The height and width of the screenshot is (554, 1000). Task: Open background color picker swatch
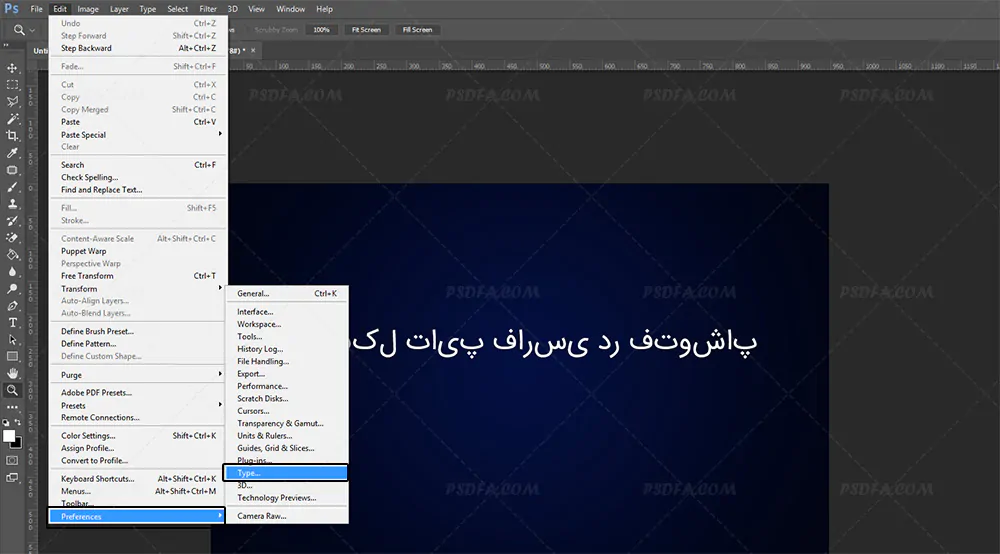coord(17,443)
